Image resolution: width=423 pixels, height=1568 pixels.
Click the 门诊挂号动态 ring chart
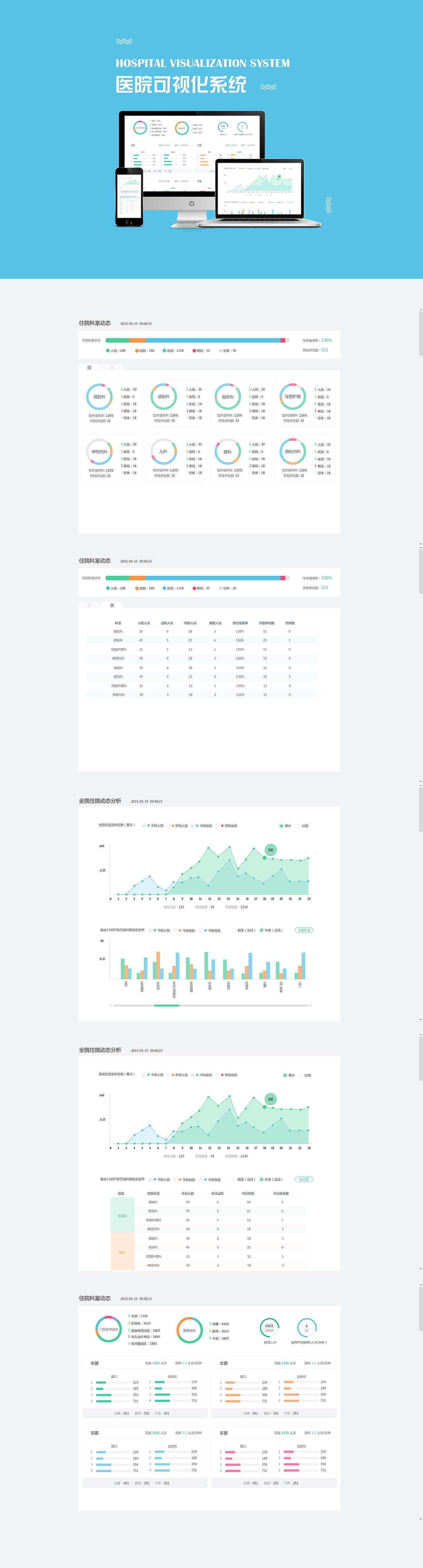[108, 1329]
